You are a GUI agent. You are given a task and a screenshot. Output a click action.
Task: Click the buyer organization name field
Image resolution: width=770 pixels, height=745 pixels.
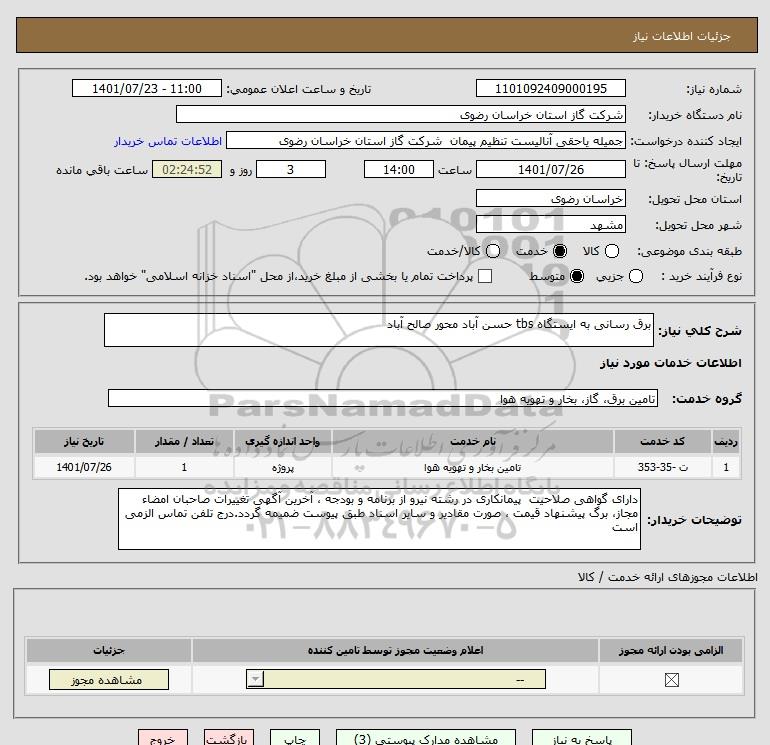(401, 115)
